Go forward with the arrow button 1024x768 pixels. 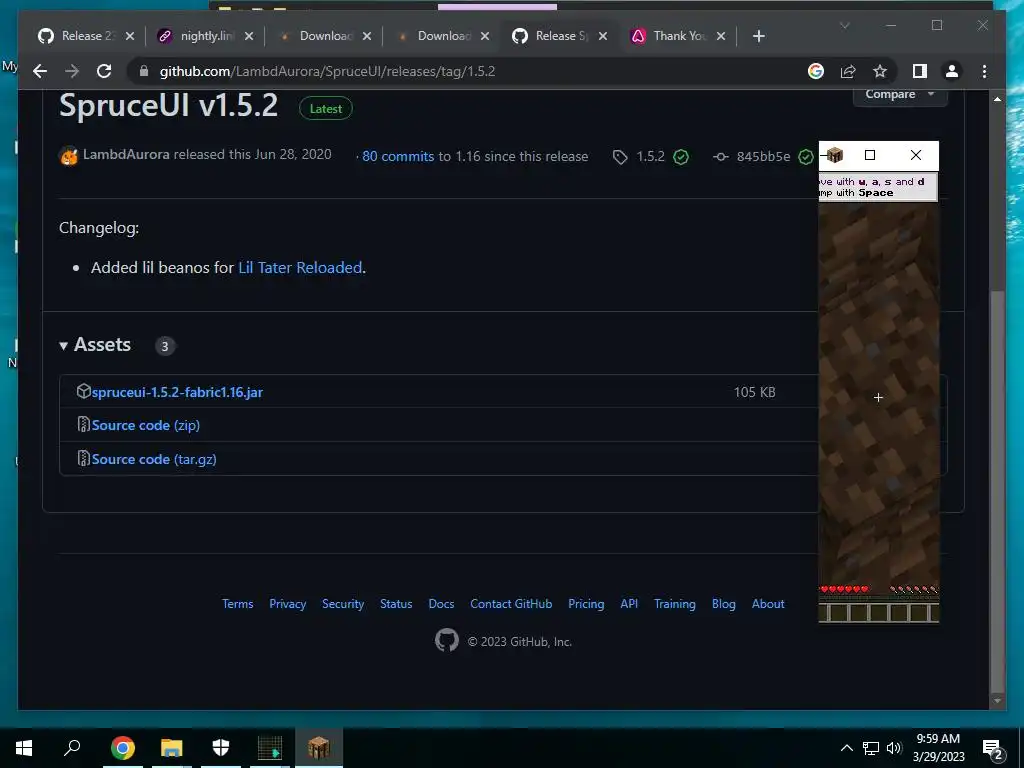click(72, 71)
